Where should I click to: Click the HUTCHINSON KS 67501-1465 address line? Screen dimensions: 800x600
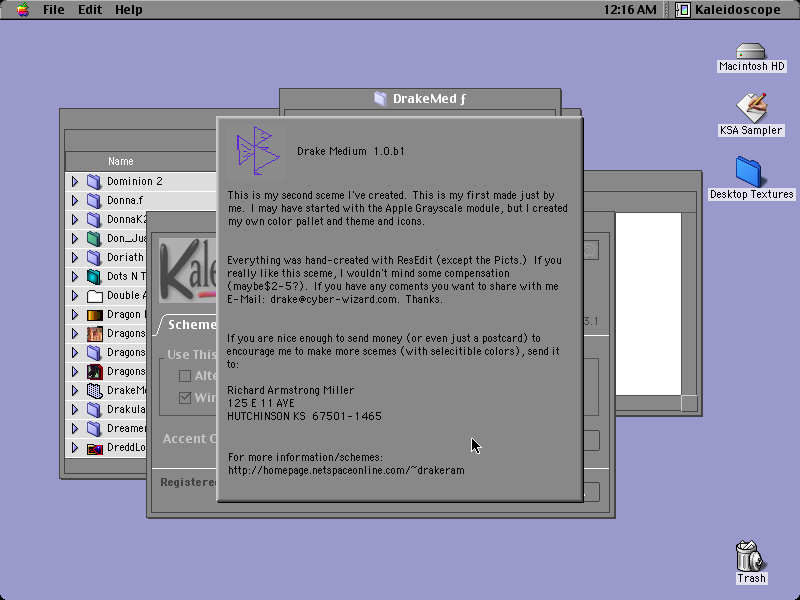pos(304,416)
